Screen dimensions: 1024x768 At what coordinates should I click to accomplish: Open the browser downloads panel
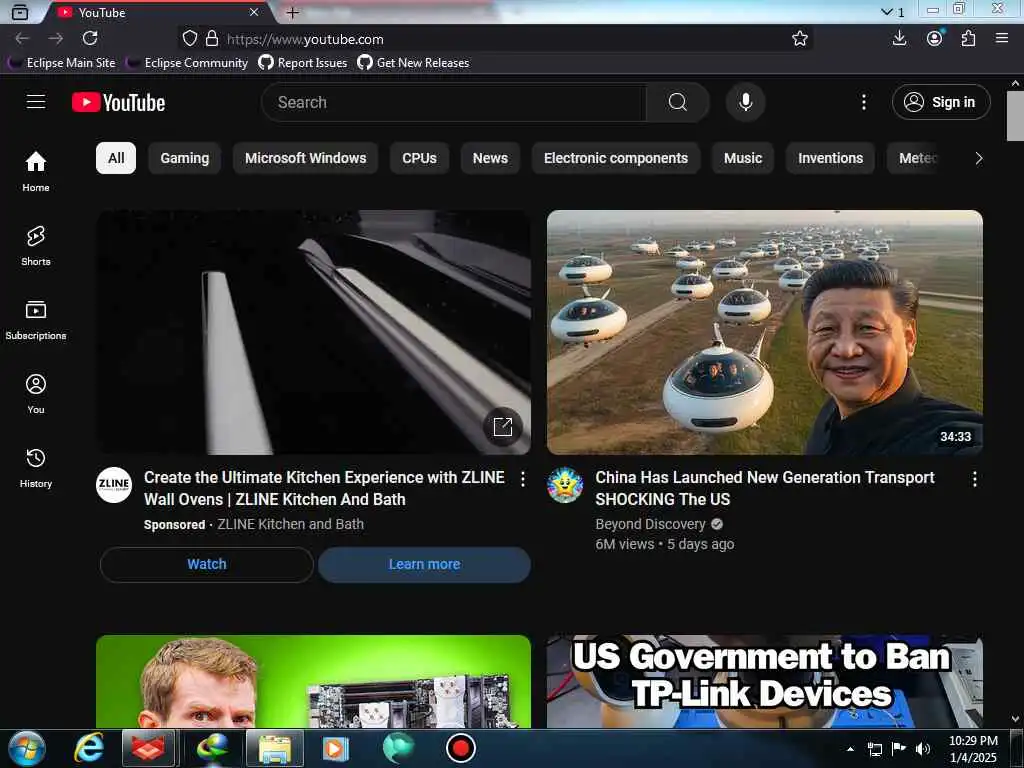pyautogui.click(x=899, y=38)
